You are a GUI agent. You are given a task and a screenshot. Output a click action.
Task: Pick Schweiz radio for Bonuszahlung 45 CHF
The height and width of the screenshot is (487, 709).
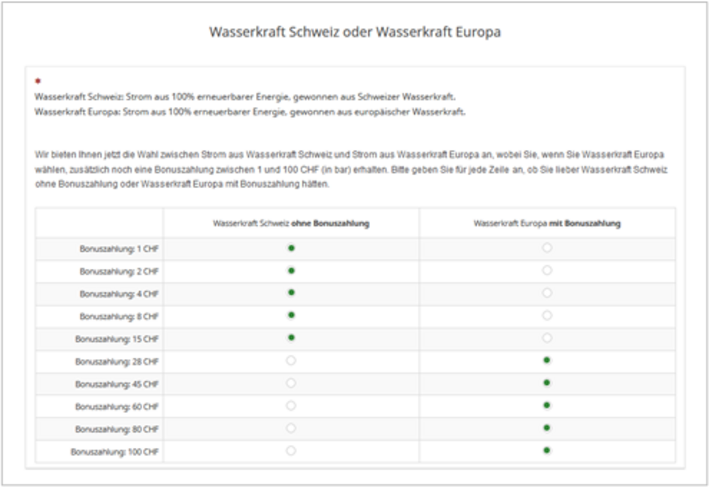(x=291, y=383)
